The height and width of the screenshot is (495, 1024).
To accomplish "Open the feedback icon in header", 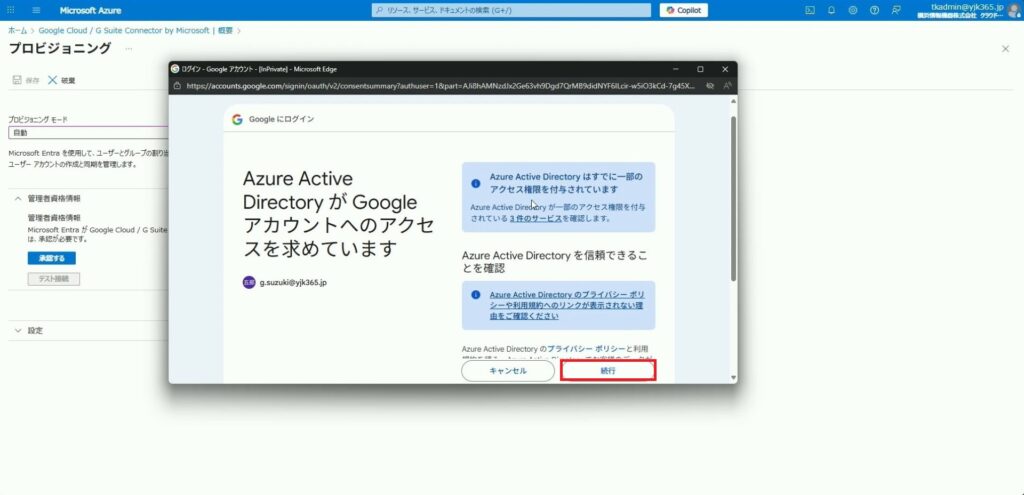I will [895, 10].
